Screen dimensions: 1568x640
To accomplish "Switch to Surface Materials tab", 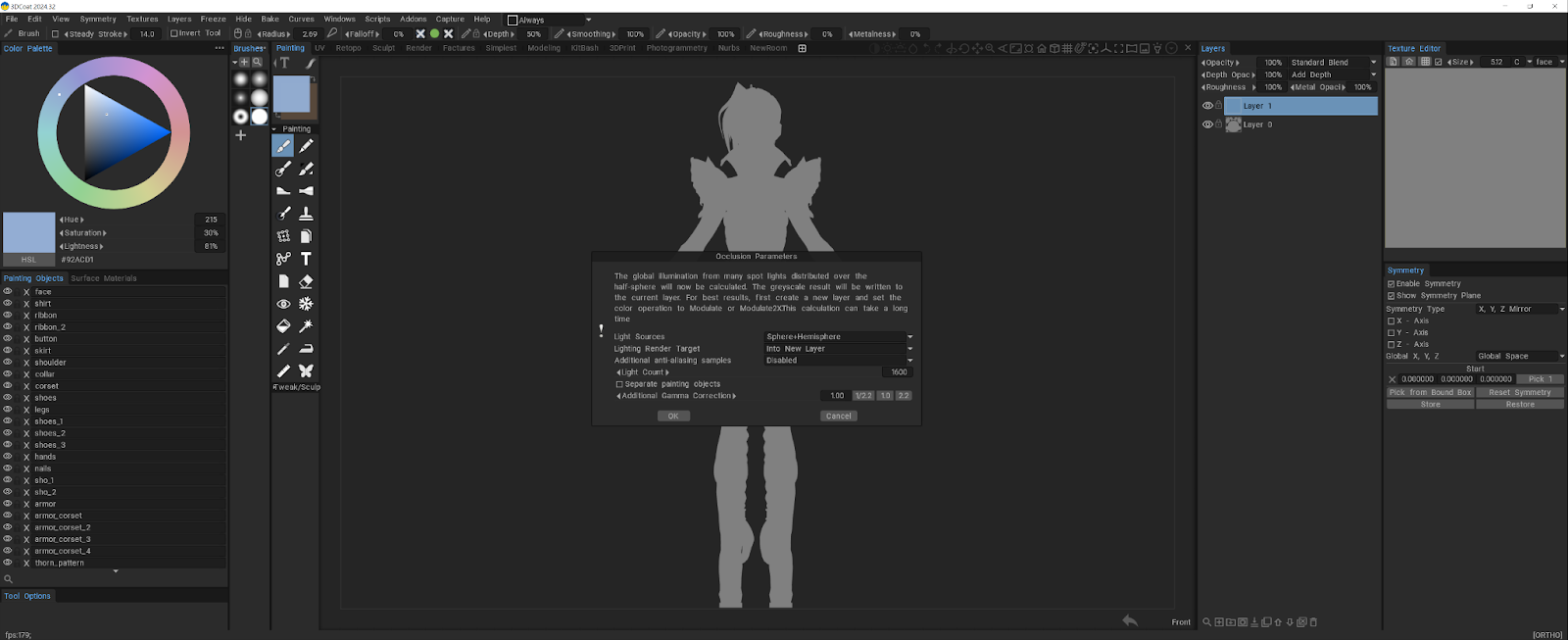I will [104, 278].
